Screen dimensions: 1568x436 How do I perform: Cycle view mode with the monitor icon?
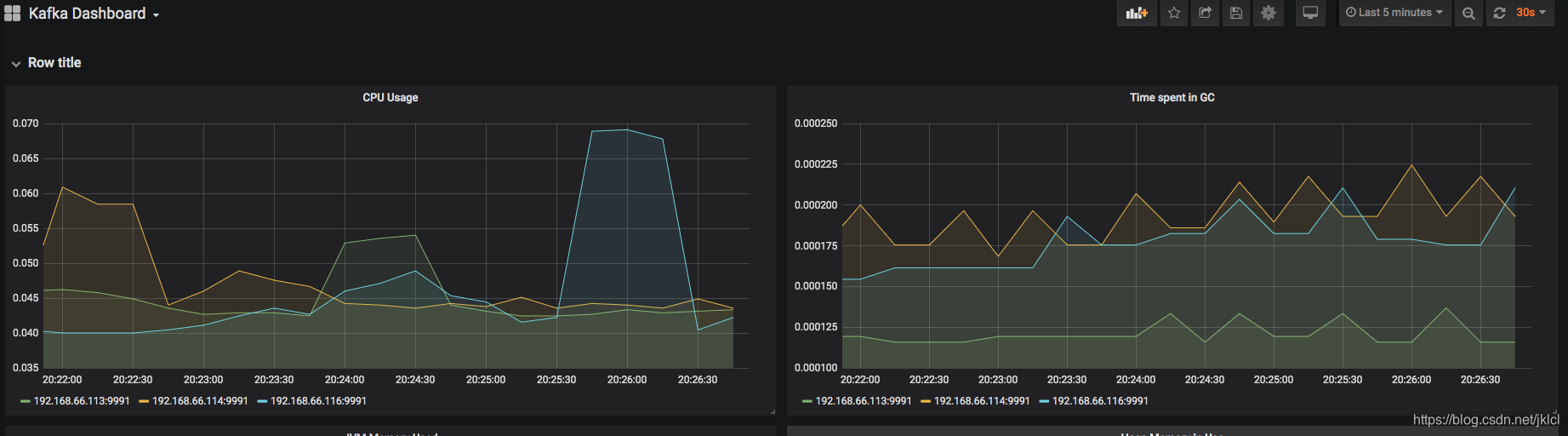(x=1310, y=13)
